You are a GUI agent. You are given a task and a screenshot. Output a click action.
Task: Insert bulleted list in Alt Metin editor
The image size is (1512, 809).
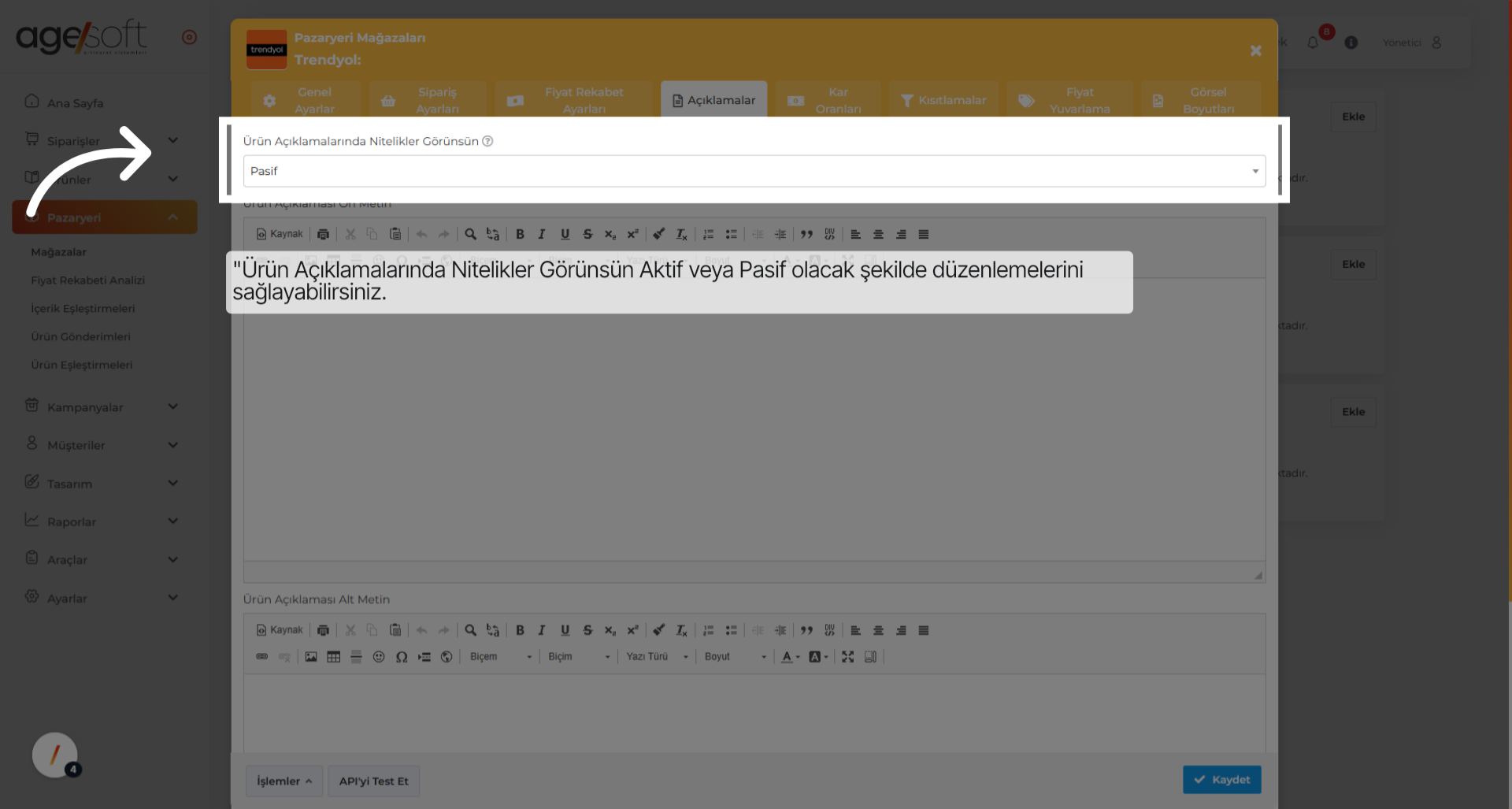[x=732, y=630]
